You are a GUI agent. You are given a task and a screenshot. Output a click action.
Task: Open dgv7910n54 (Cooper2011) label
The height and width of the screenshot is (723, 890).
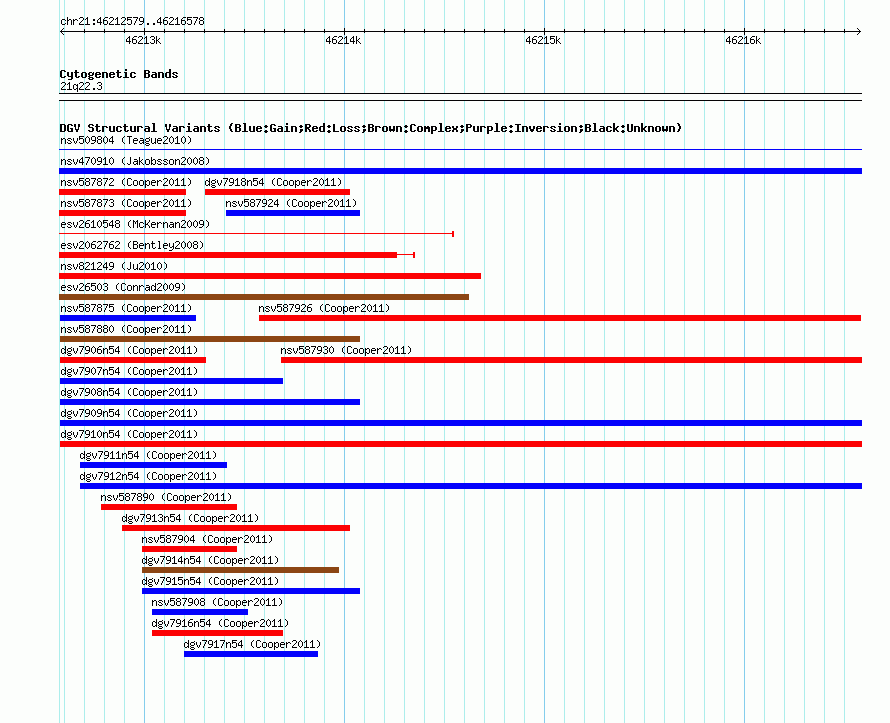coord(129,434)
